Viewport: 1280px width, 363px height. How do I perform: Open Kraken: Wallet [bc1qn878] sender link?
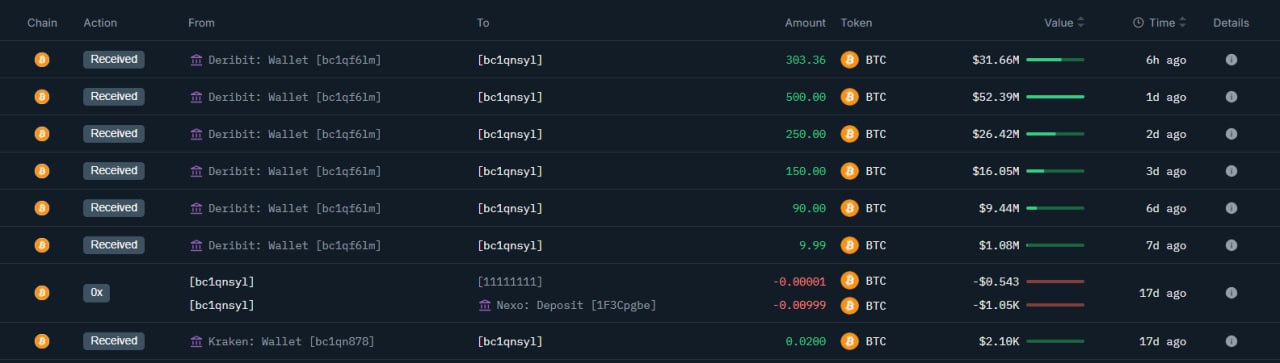click(291, 341)
